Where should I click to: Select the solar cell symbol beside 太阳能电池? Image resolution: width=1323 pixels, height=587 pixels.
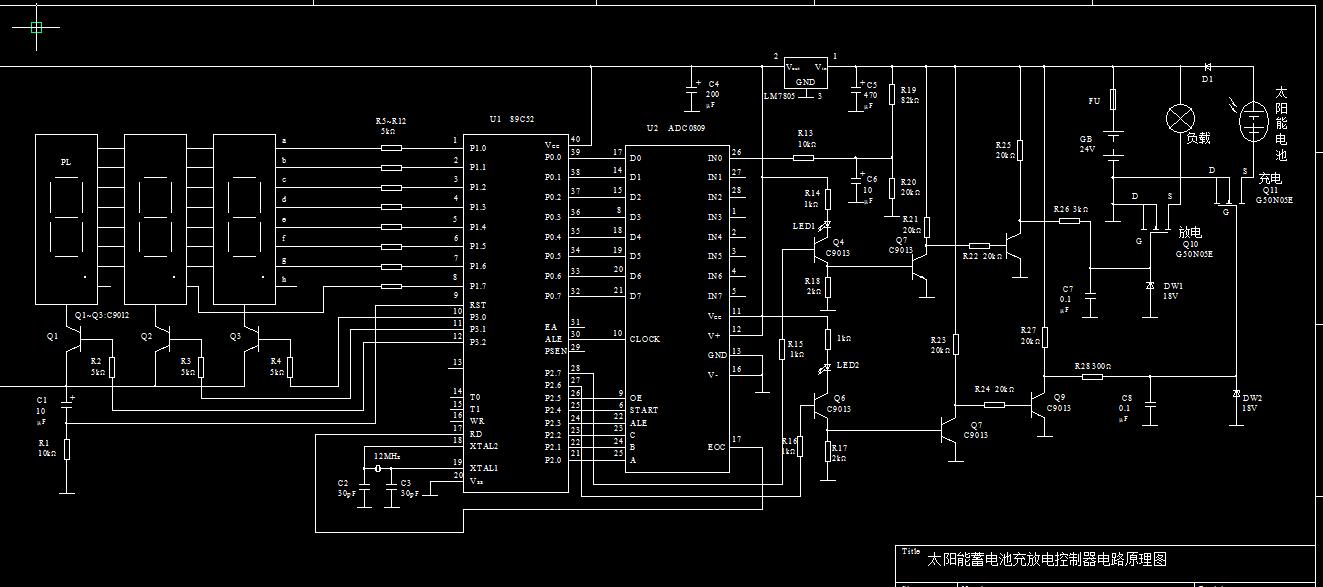[x=1254, y=122]
